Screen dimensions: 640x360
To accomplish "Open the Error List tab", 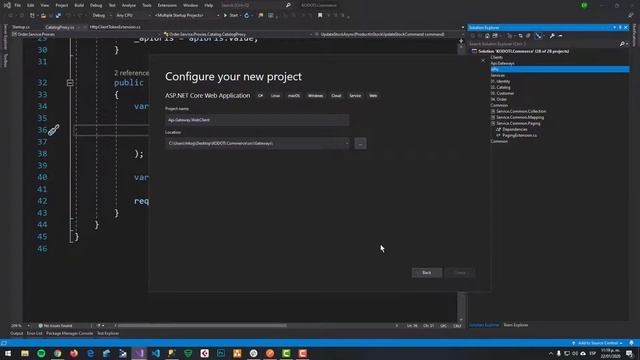I will pyautogui.click(x=35, y=333).
